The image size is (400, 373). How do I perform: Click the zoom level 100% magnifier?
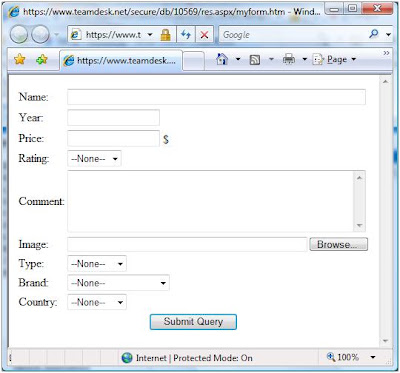point(331,357)
